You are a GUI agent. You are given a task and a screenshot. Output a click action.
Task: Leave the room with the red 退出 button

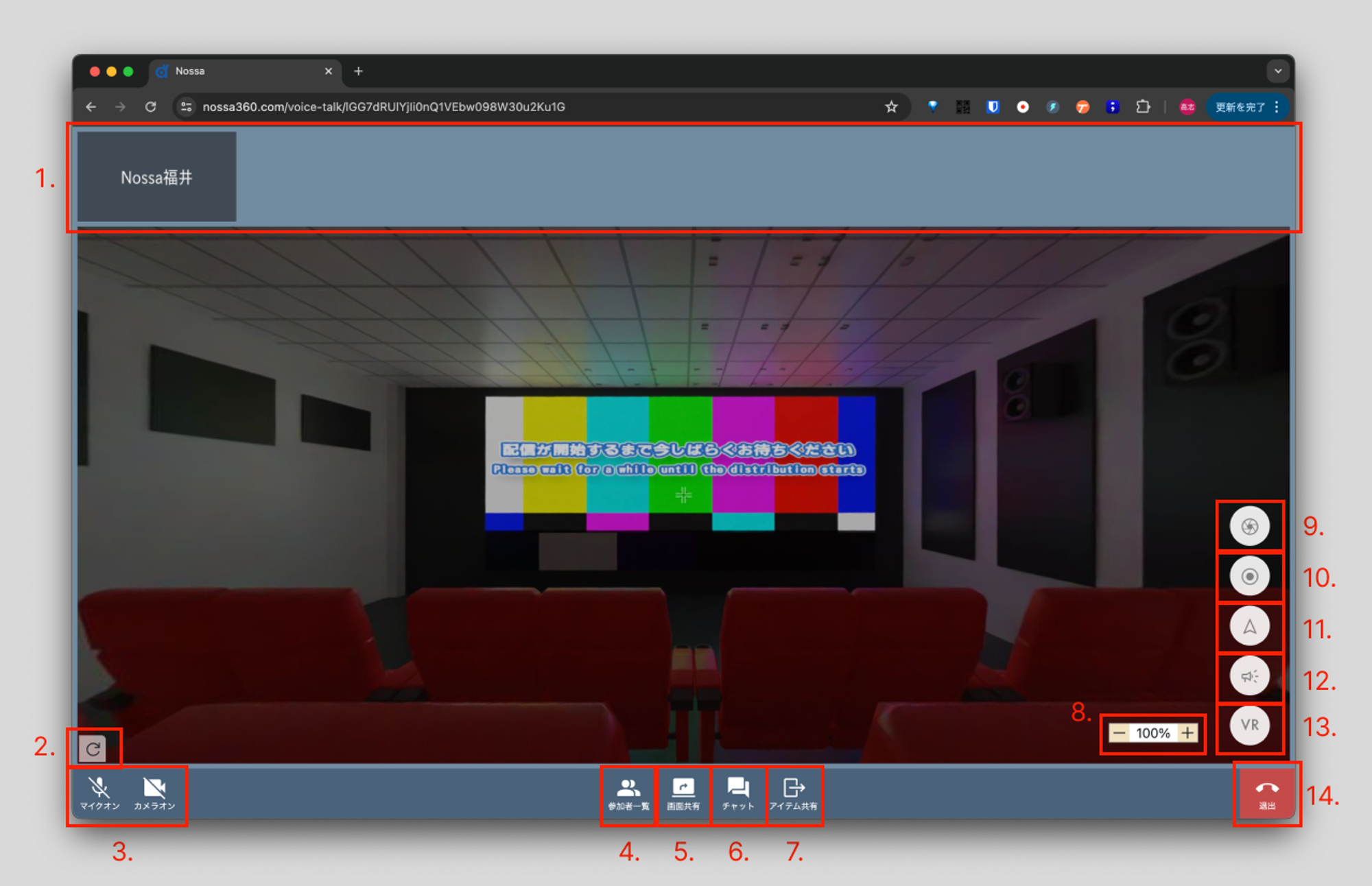[1266, 794]
